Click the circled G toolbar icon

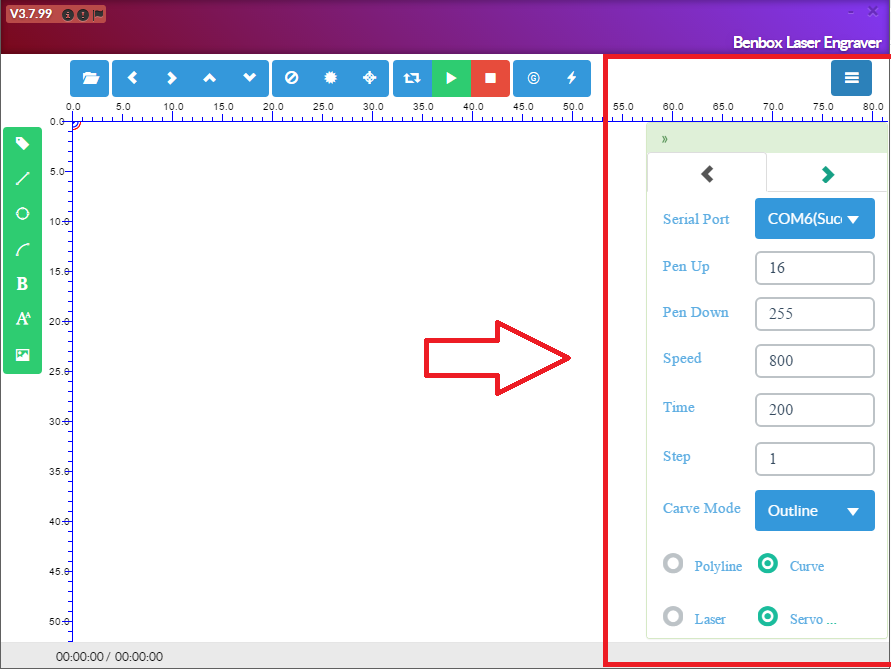(x=533, y=78)
